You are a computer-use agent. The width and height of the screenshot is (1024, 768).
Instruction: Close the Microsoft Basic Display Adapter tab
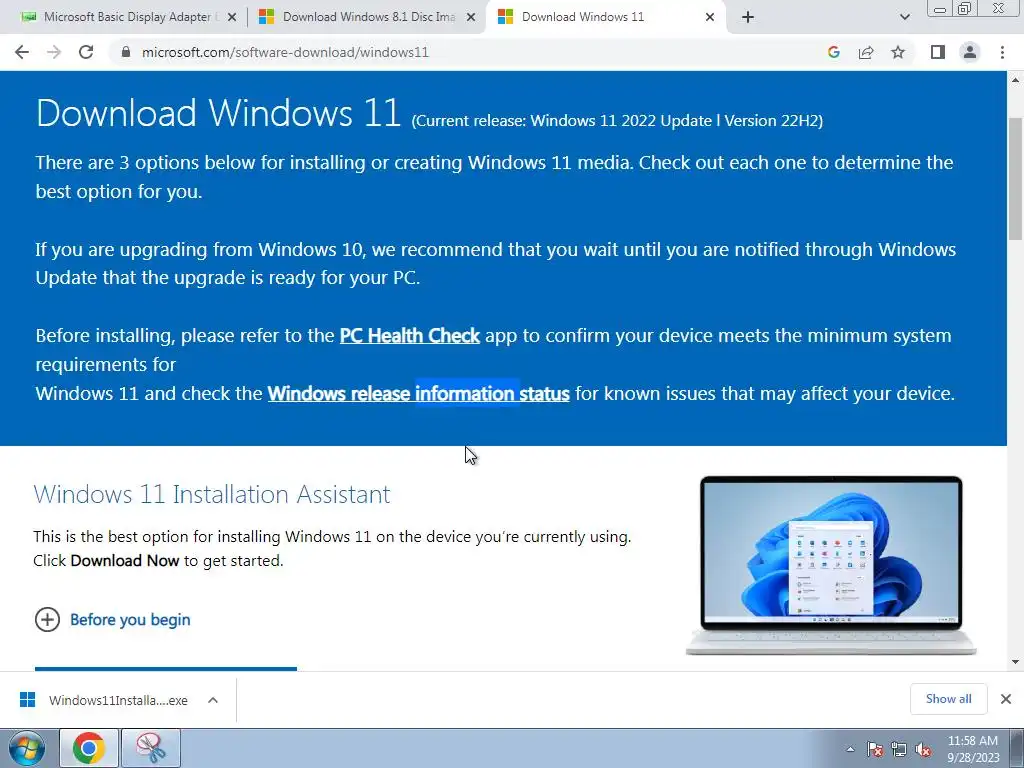[x=232, y=18]
